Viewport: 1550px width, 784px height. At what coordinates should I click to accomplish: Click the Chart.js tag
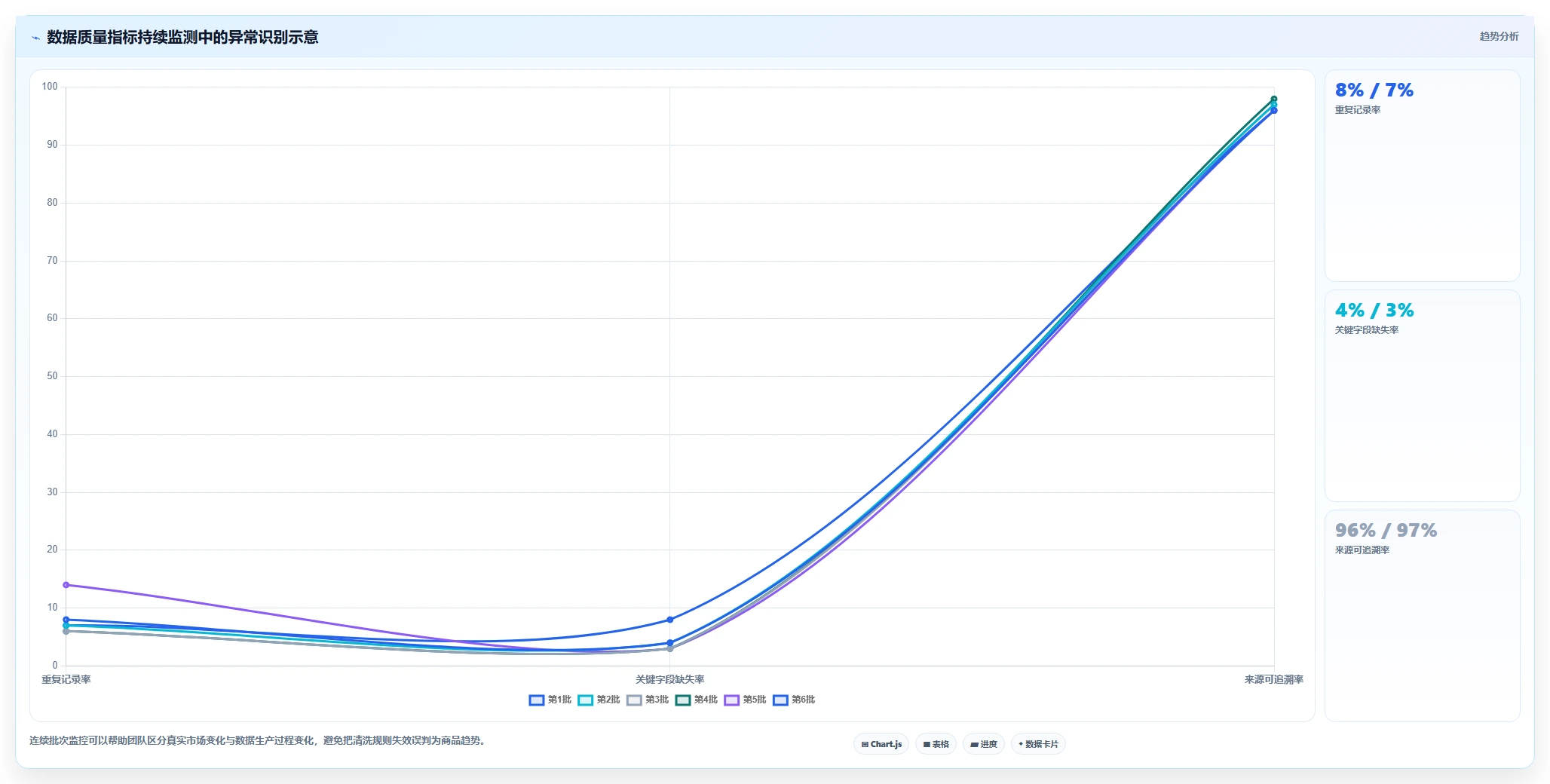click(881, 744)
